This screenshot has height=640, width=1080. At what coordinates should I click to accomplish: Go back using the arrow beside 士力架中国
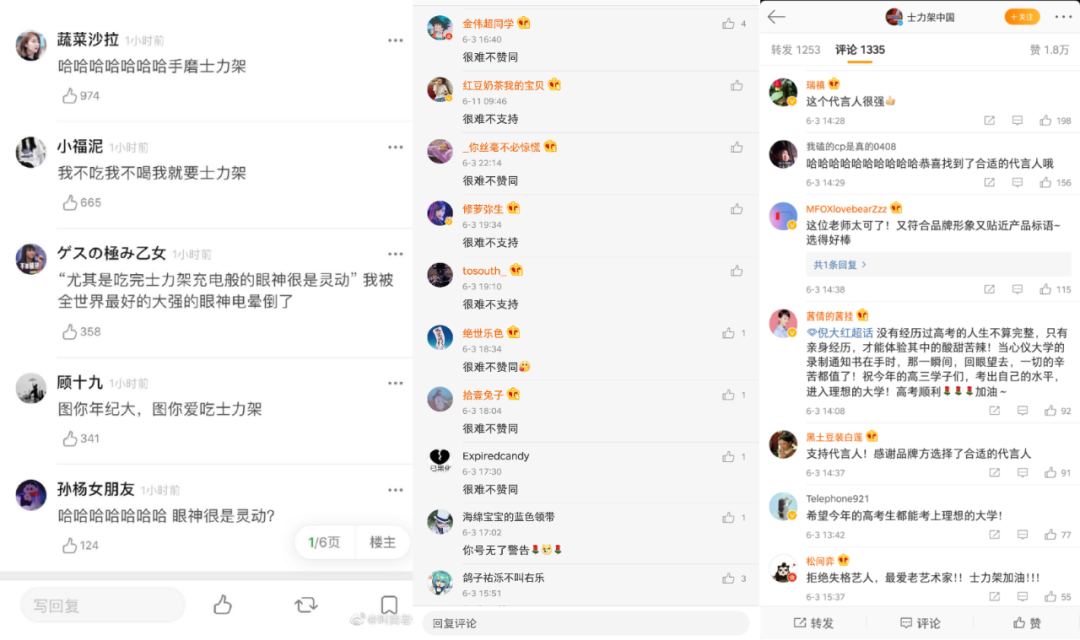click(x=776, y=17)
